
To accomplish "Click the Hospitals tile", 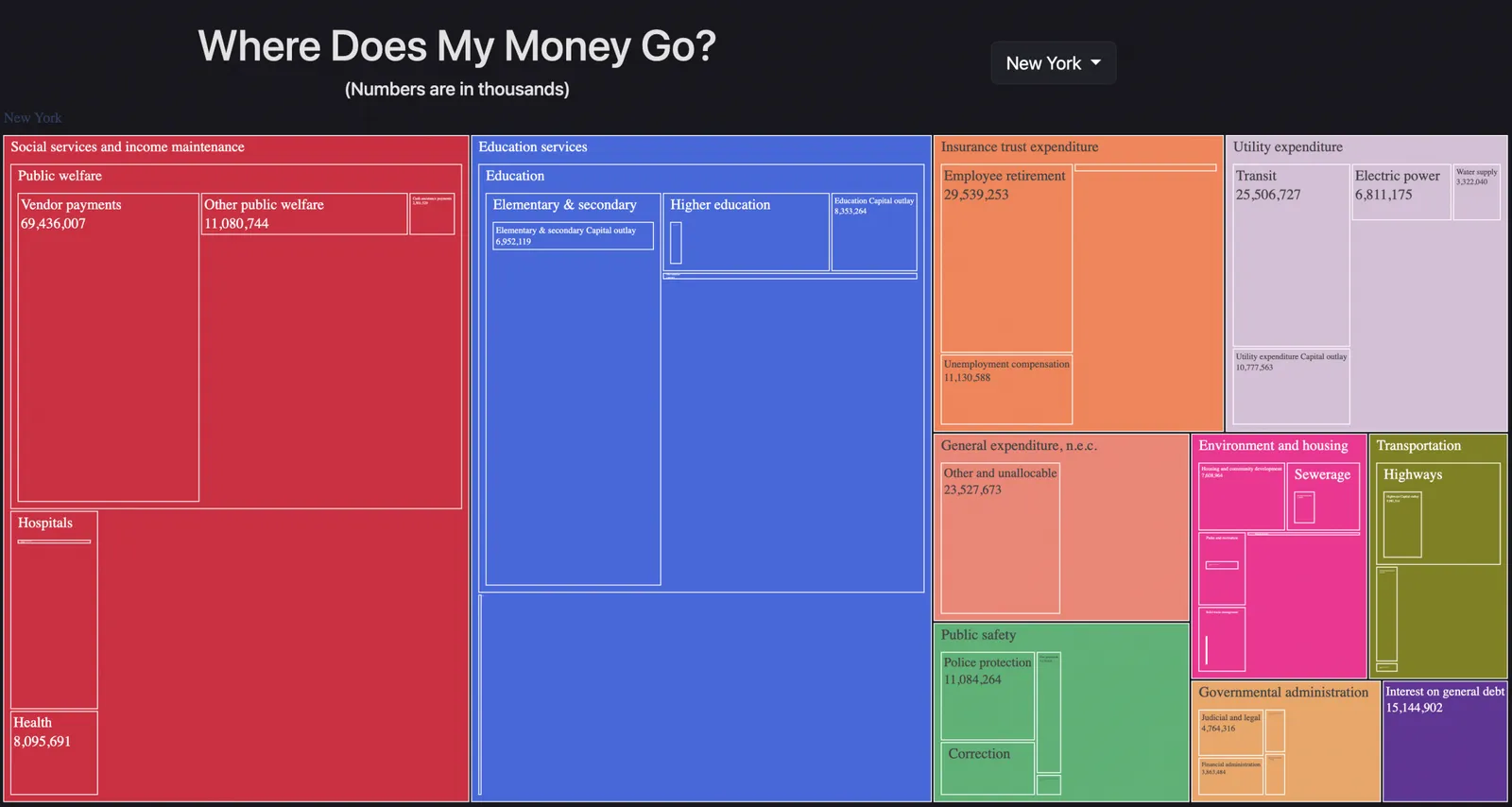I will coord(54,610).
